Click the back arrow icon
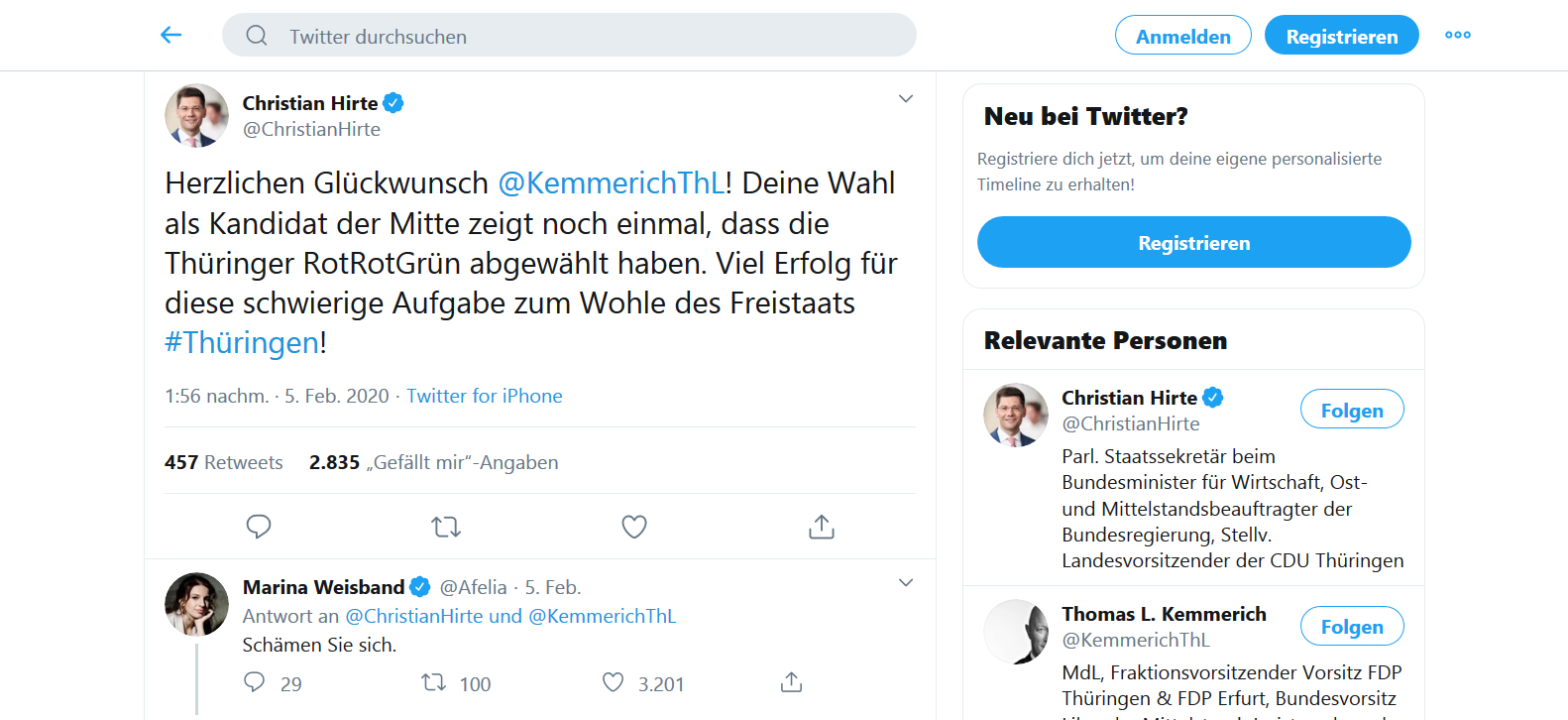Viewport: 1568px width, 720px height. click(x=171, y=36)
